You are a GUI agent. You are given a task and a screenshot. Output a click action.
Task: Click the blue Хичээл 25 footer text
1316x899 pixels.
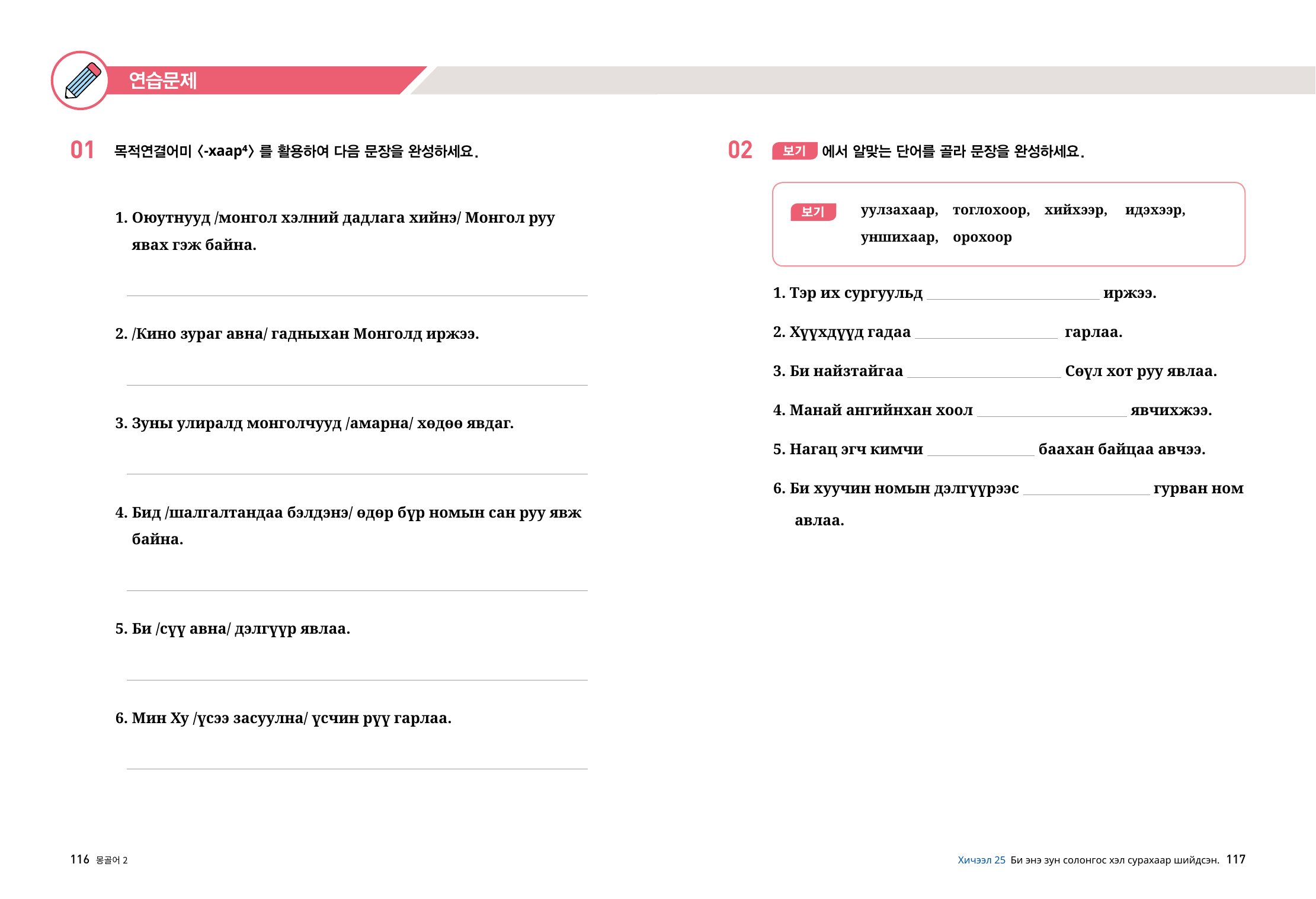[x=981, y=860]
